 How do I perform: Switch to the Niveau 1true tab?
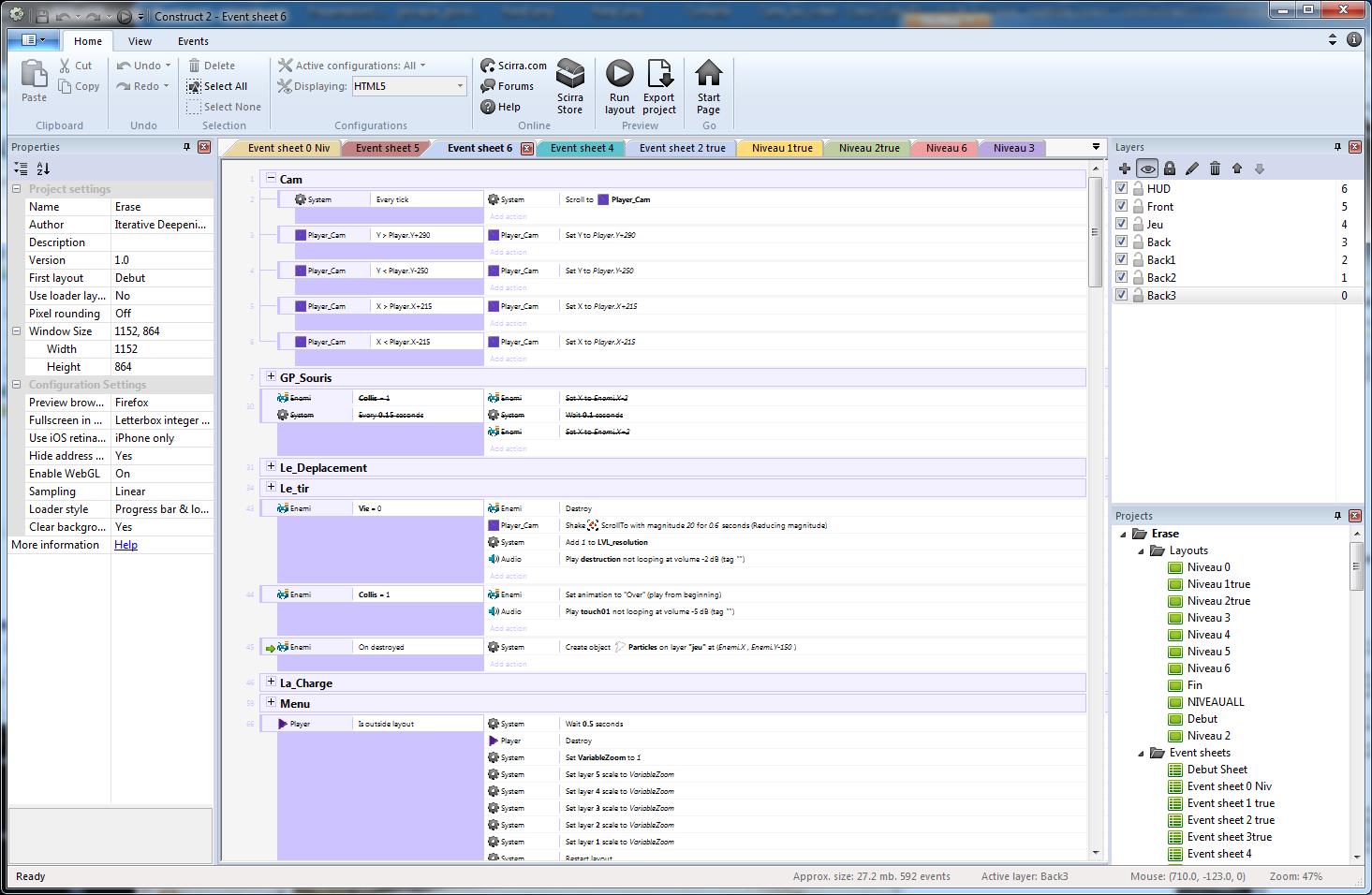pos(782,148)
